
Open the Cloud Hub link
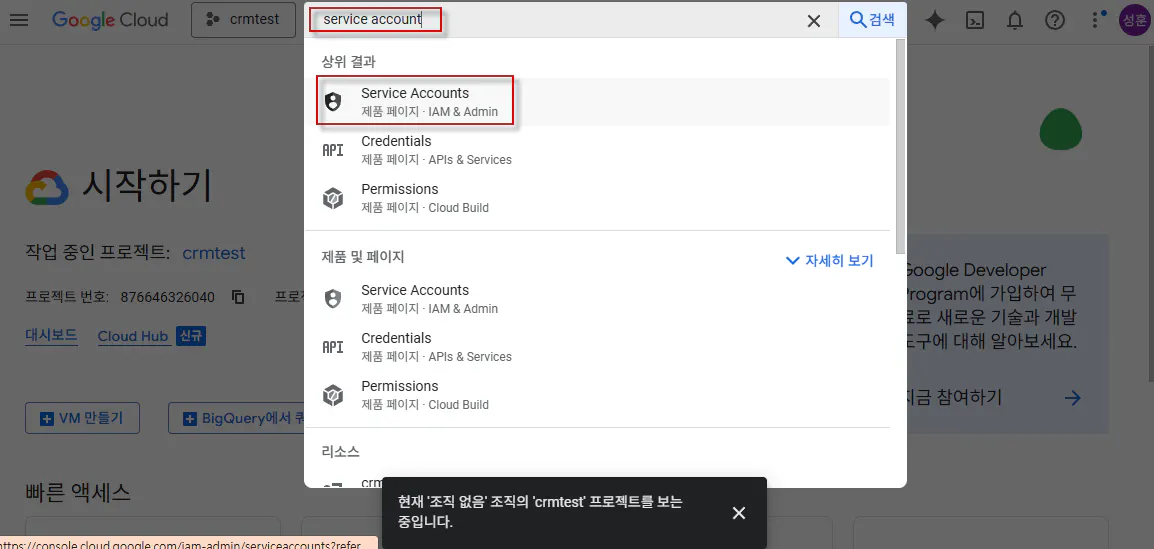pos(133,336)
